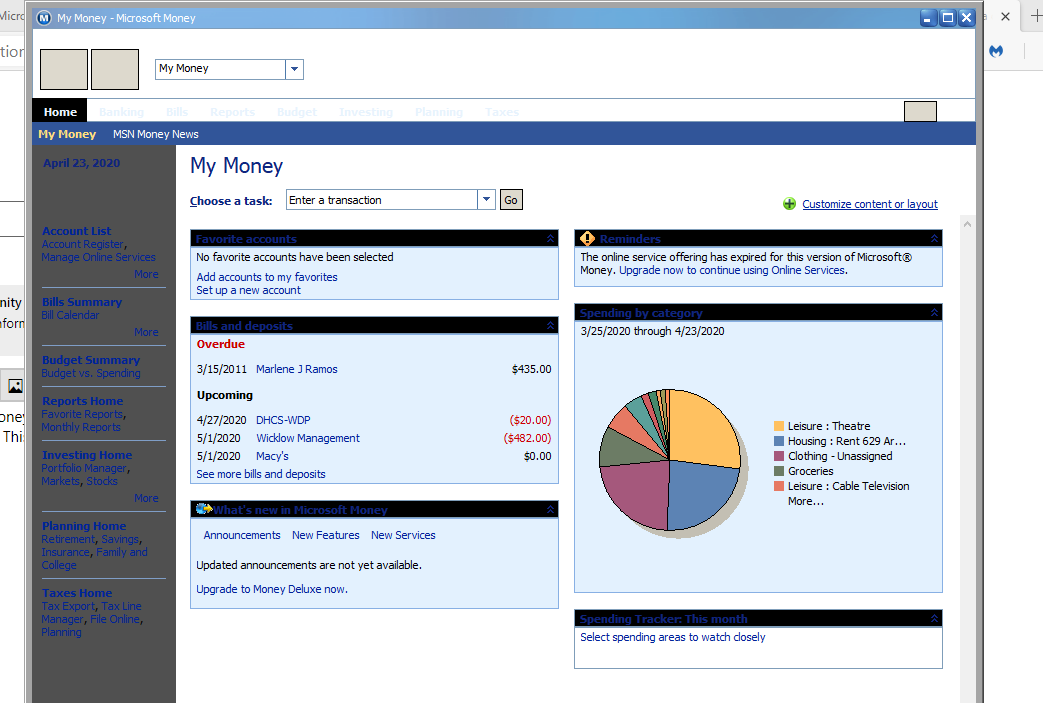The image size is (1043, 703).
Task: Click the purple Clothing - Unassigned legend swatch
Action: 779,456
